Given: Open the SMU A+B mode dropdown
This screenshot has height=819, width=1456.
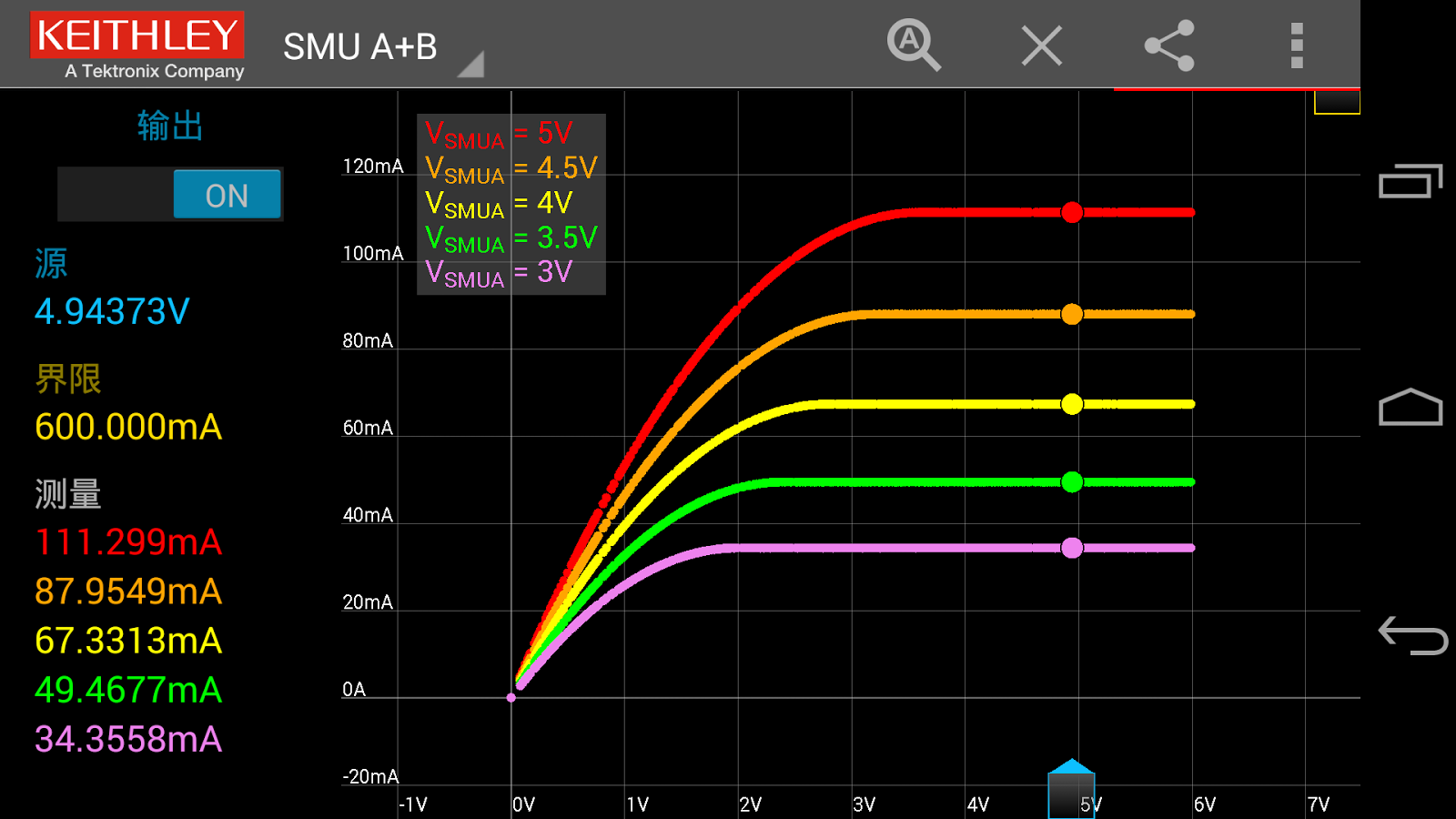Looking at the screenshot, I should click(x=383, y=47).
